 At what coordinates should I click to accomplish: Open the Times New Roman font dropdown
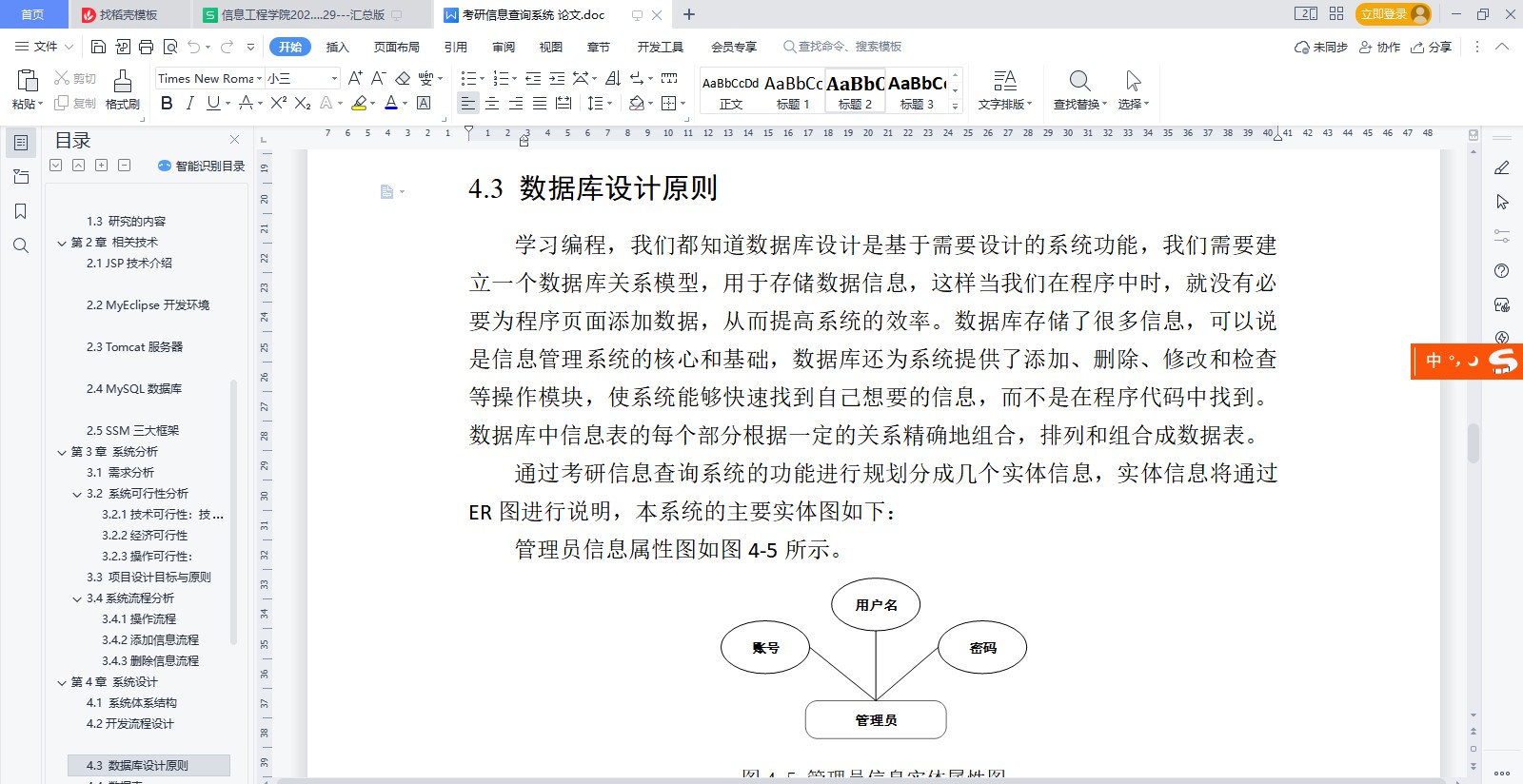[x=259, y=78]
